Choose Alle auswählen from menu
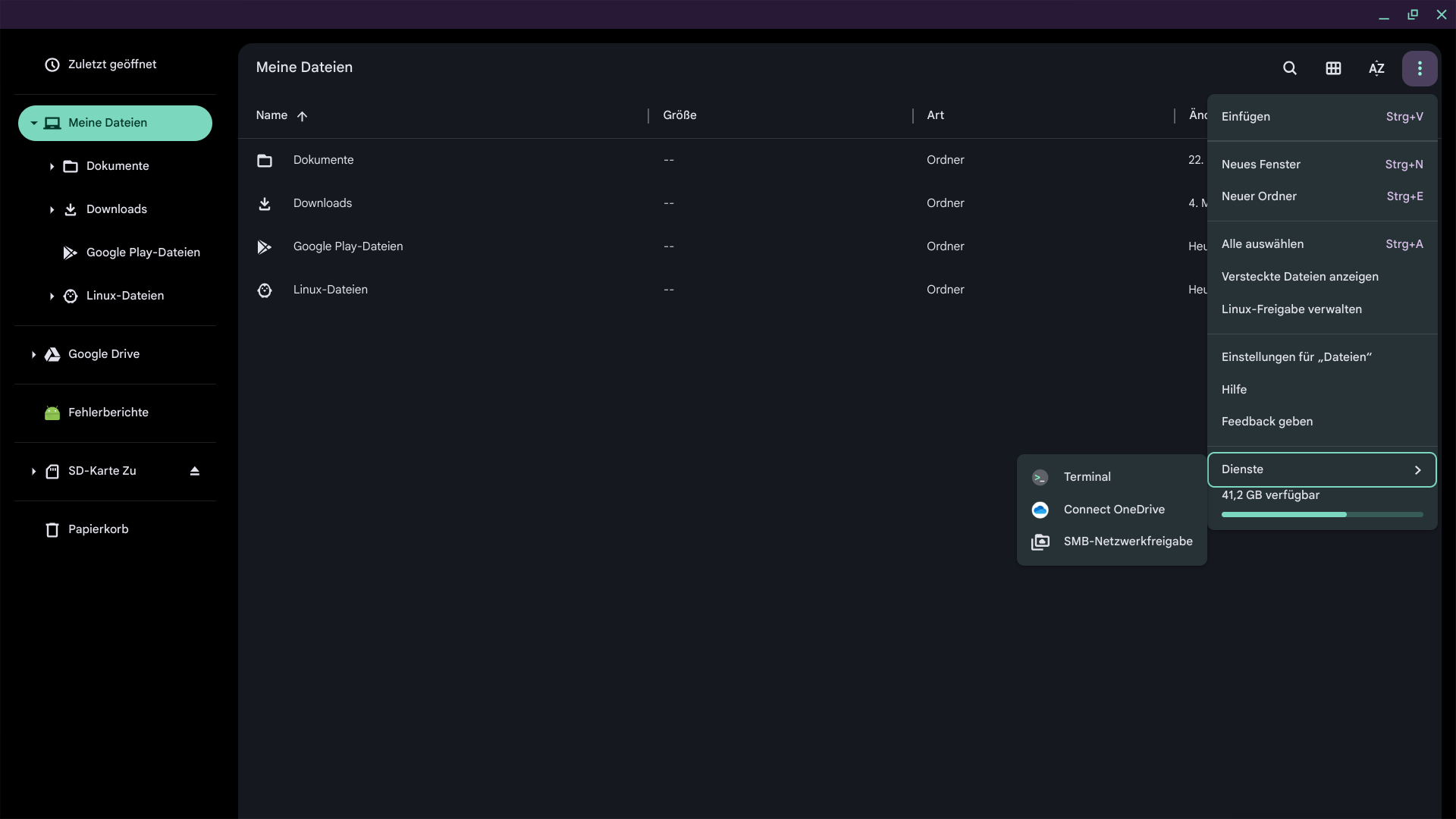The width and height of the screenshot is (1456, 819). pyautogui.click(x=1262, y=244)
